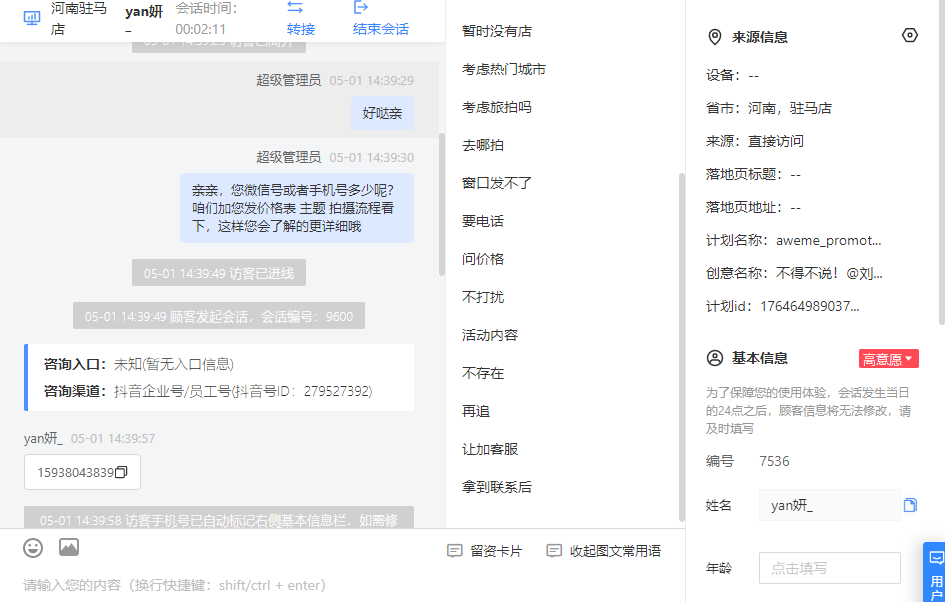Click the 抖音号ID：279527392 text
Viewport: 945px width, 602px height.
point(303,391)
